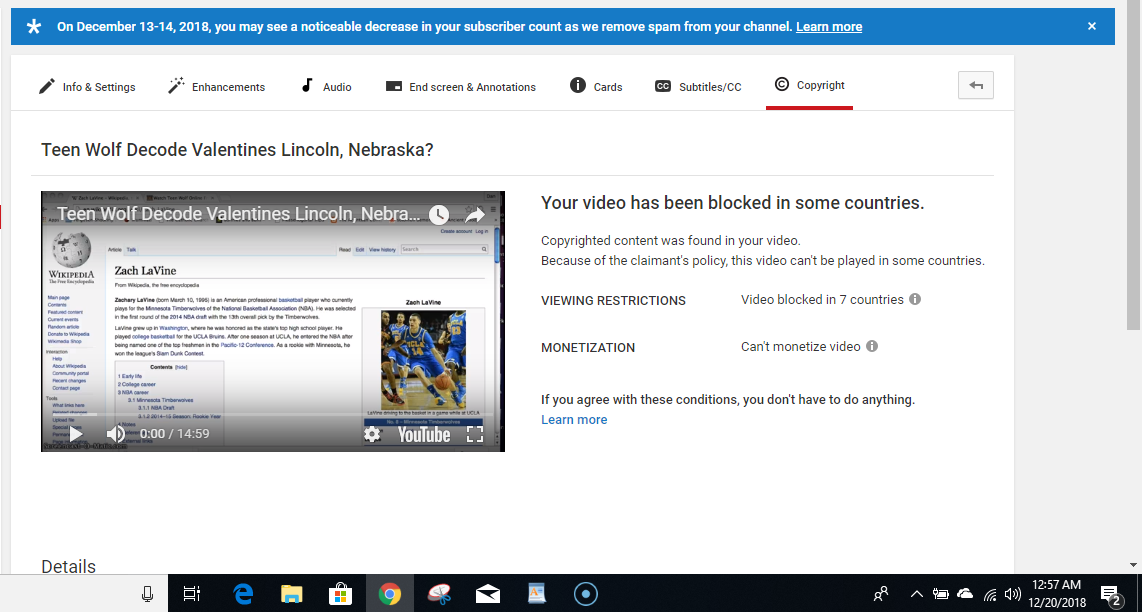Viewport: 1142px width, 612px height.
Task: Click the back arrow button
Action: [x=976, y=85]
